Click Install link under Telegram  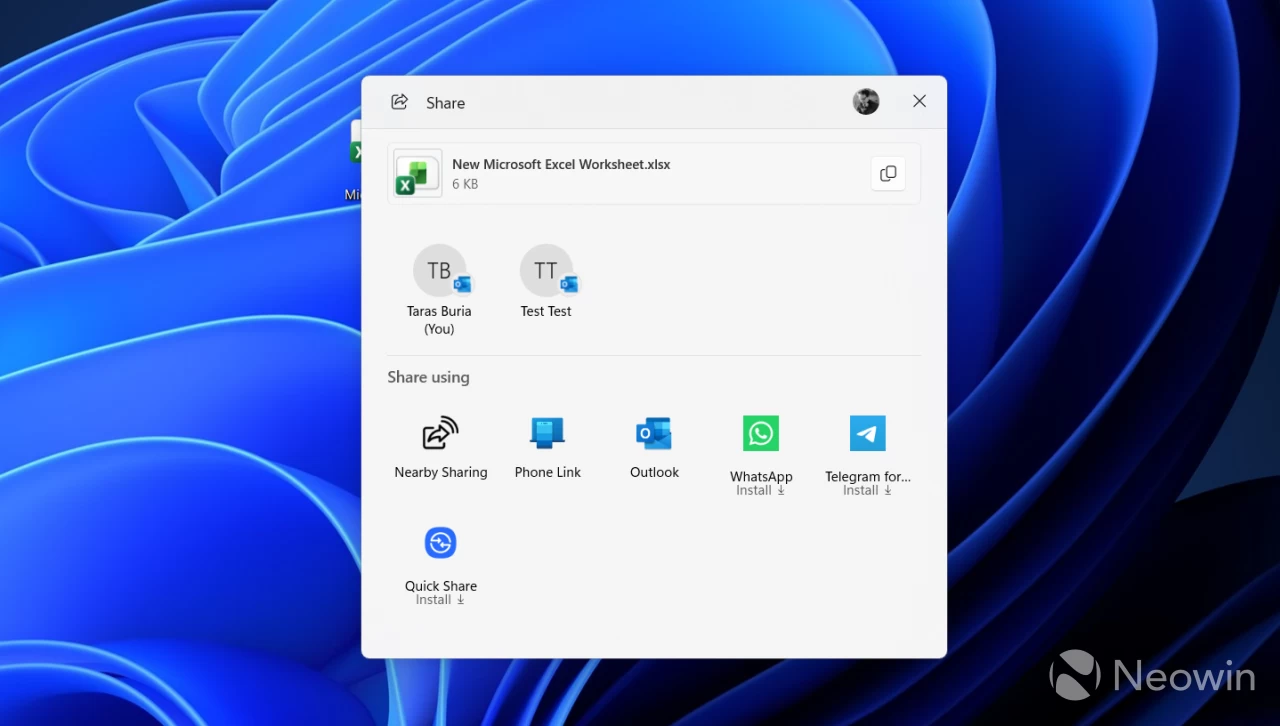point(867,490)
